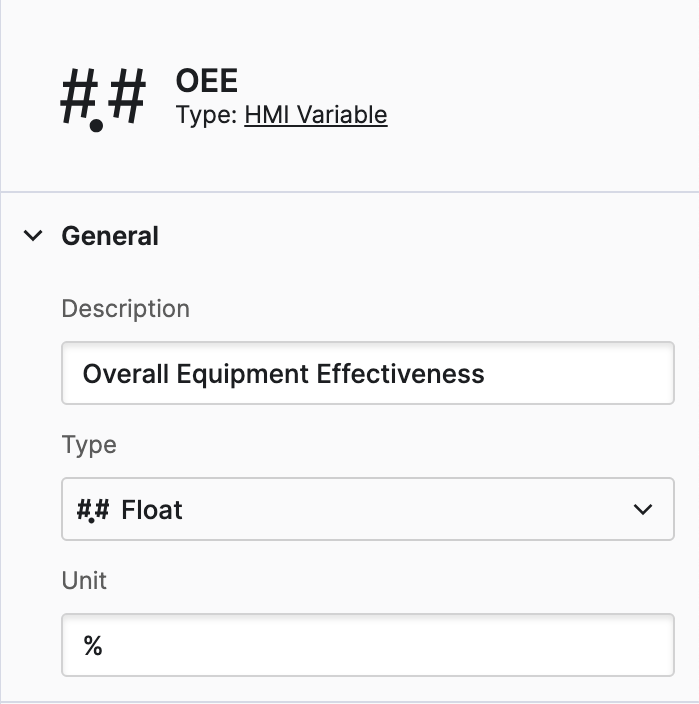Collapse the General section chevron
Image resolution: width=699 pixels, height=704 pixels.
34,236
